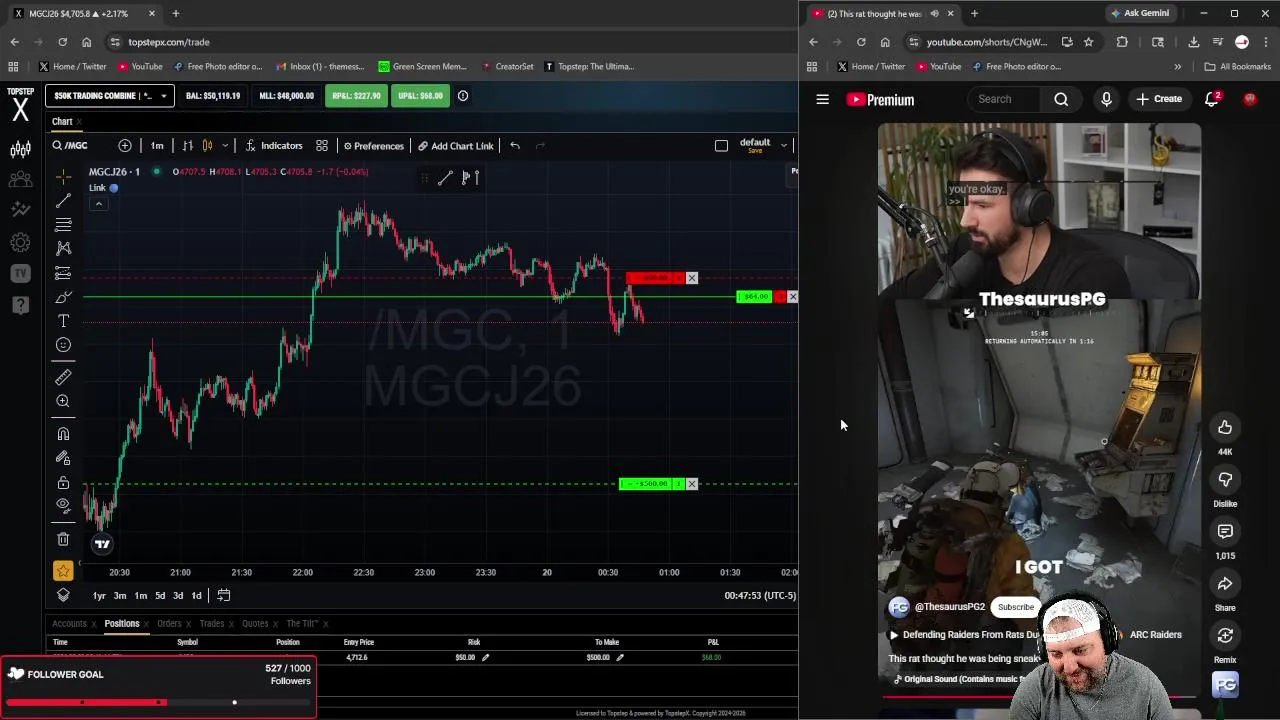Open chart Preferences
Screen dimensions: 1280x720
click(x=373, y=146)
